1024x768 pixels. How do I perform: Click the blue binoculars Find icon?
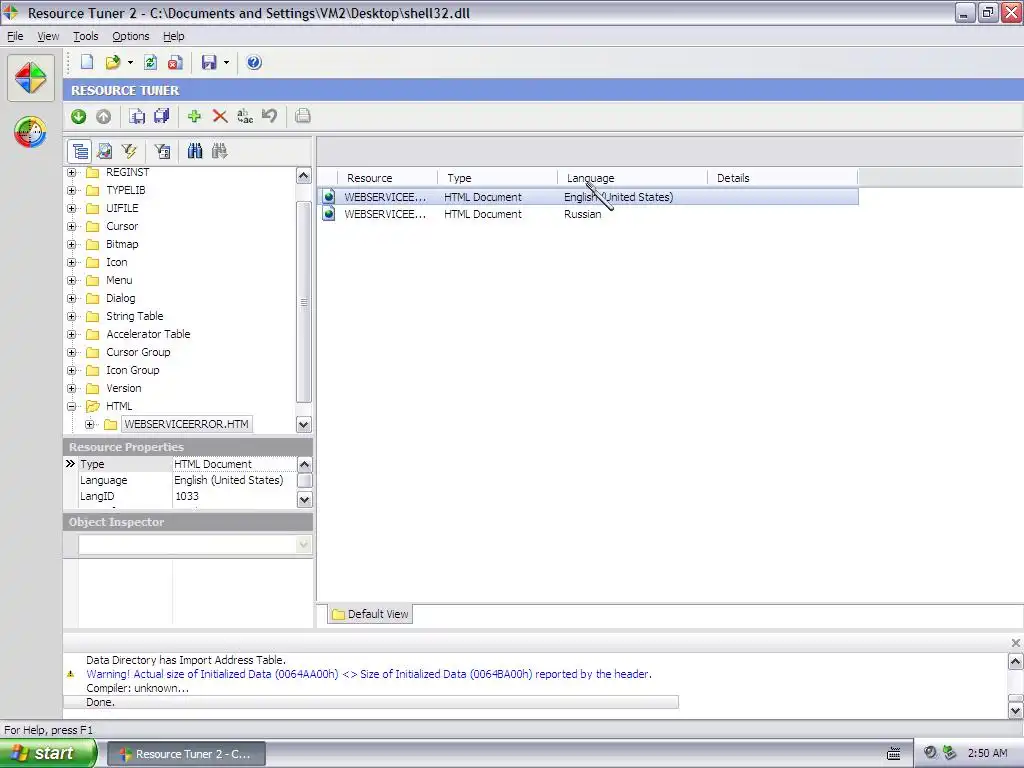coord(195,152)
